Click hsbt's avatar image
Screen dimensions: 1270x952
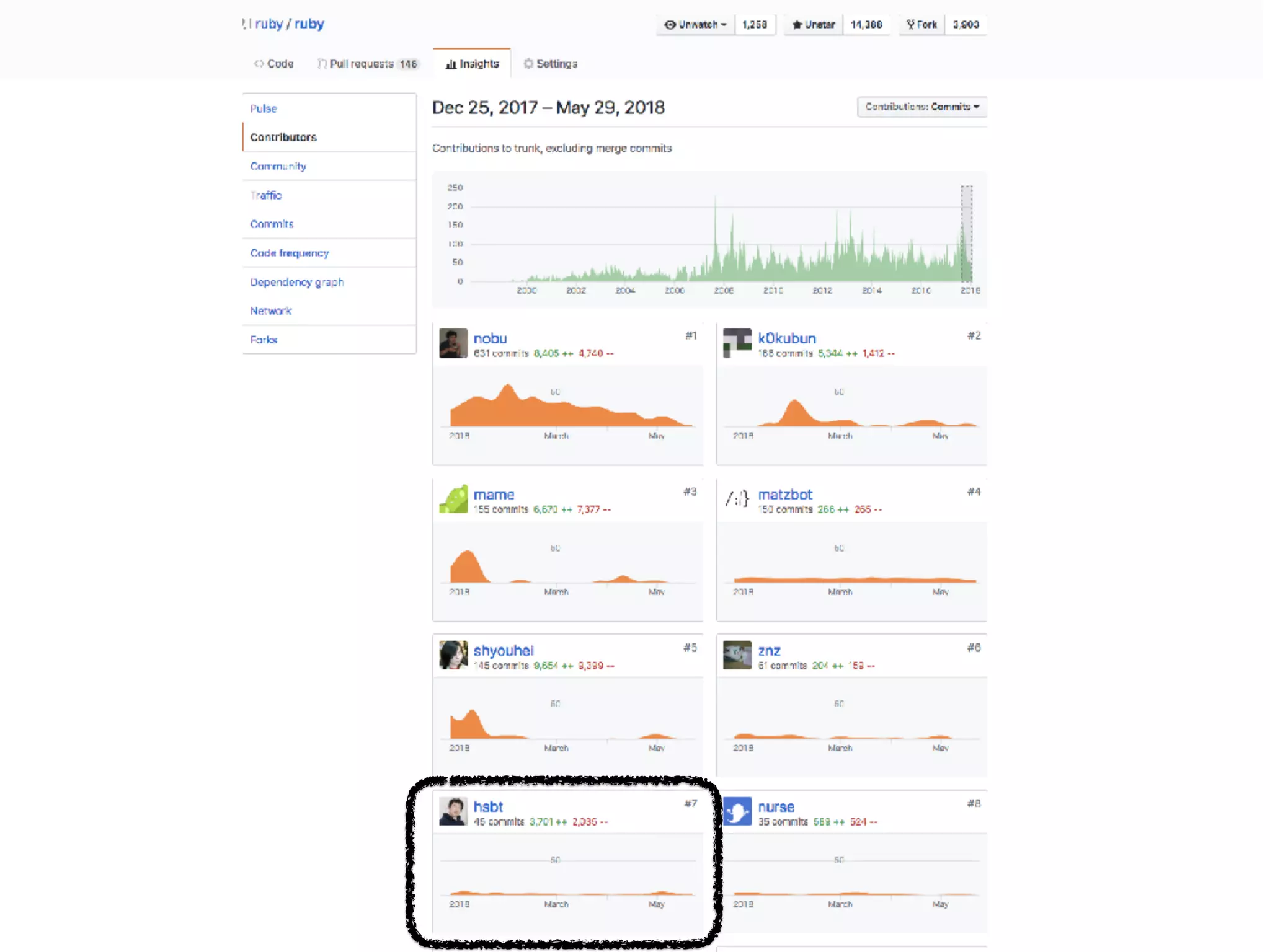[x=453, y=811]
